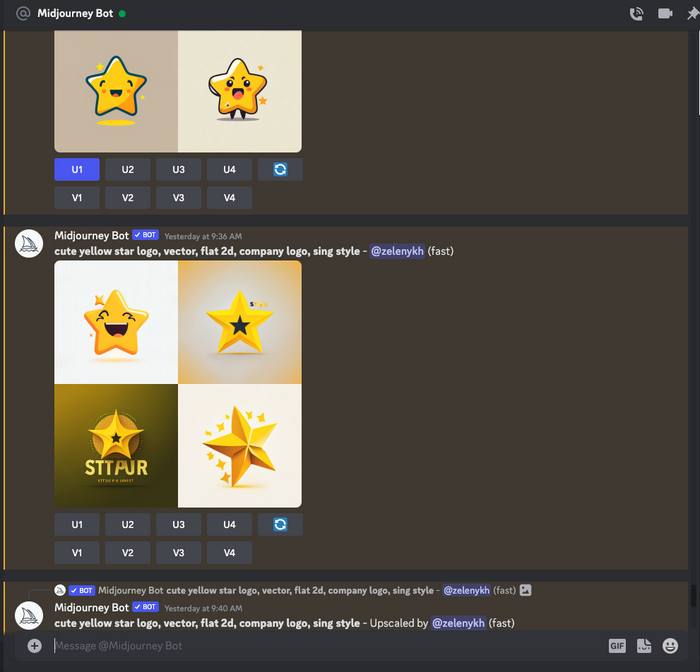Start a voice call with Midjourney Bot
This screenshot has height=672, width=700.
tap(637, 14)
